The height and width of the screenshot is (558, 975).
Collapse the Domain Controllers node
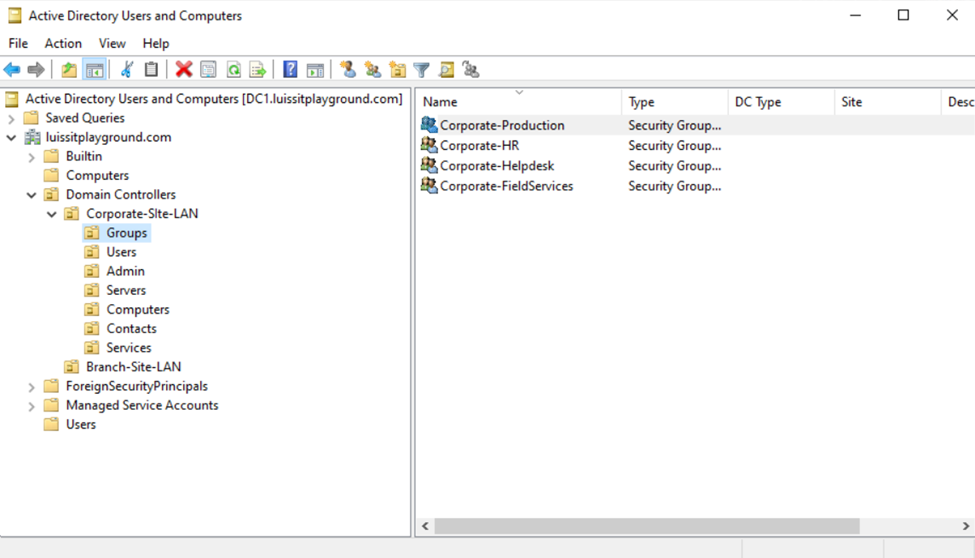32,195
